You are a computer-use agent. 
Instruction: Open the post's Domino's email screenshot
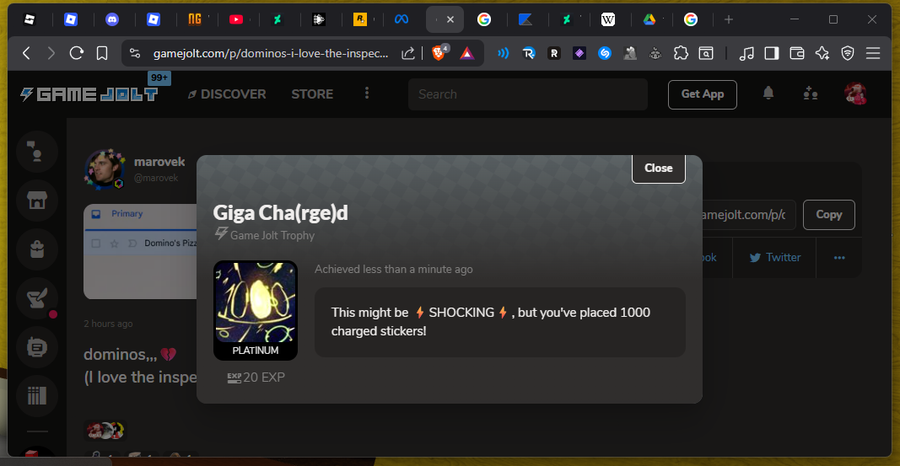141,251
